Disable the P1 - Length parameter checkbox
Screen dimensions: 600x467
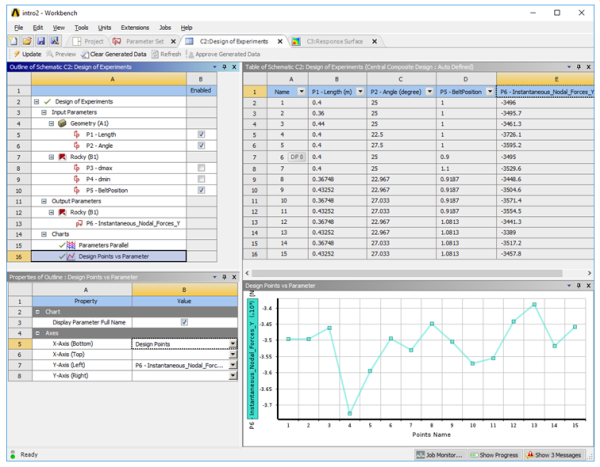pyautogui.click(x=202, y=134)
